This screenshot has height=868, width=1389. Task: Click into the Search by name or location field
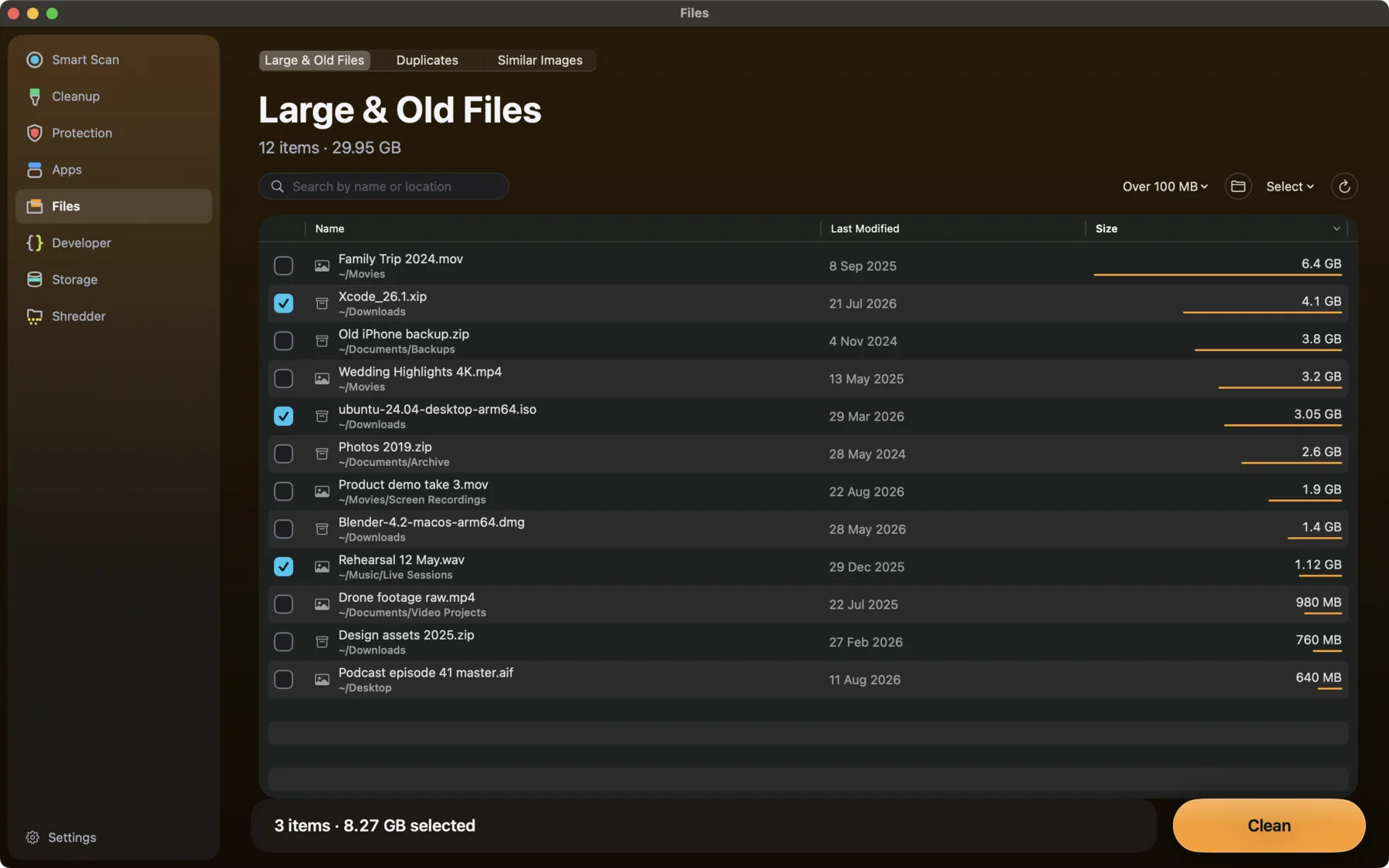(384, 186)
